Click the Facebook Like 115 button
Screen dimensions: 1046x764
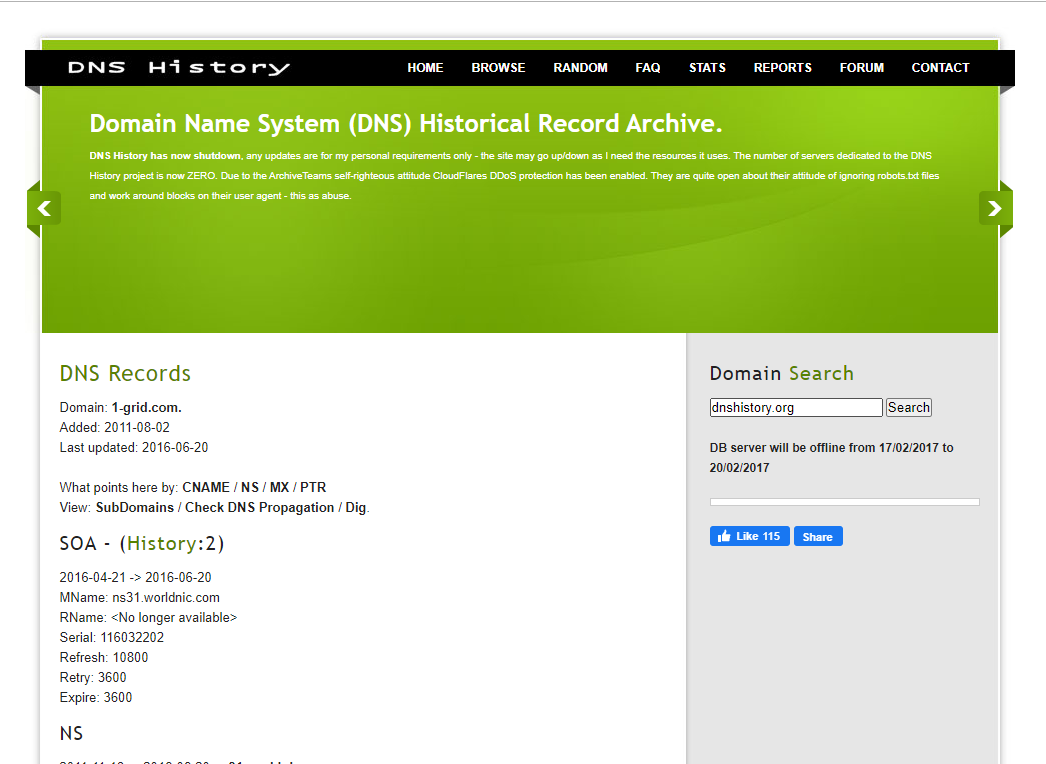click(x=750, y=536)
